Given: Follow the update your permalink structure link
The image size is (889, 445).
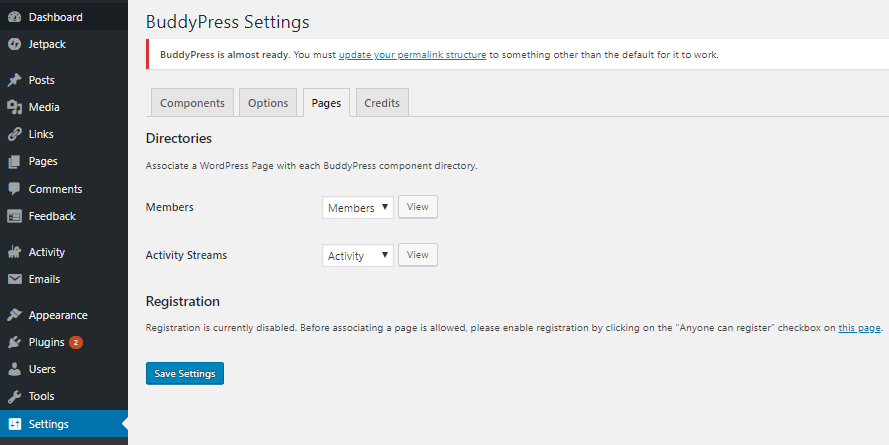Looking at the screenshot, I should 412,55.
